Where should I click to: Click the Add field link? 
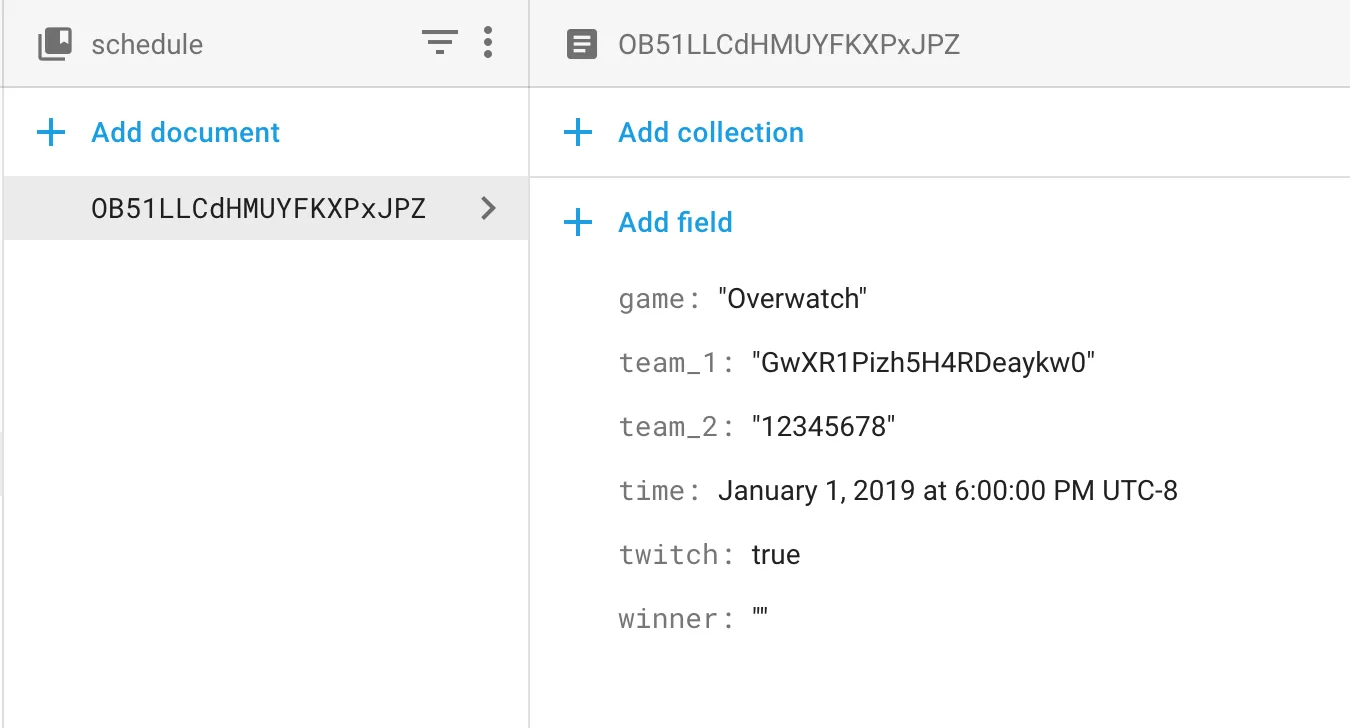point(675,222)
